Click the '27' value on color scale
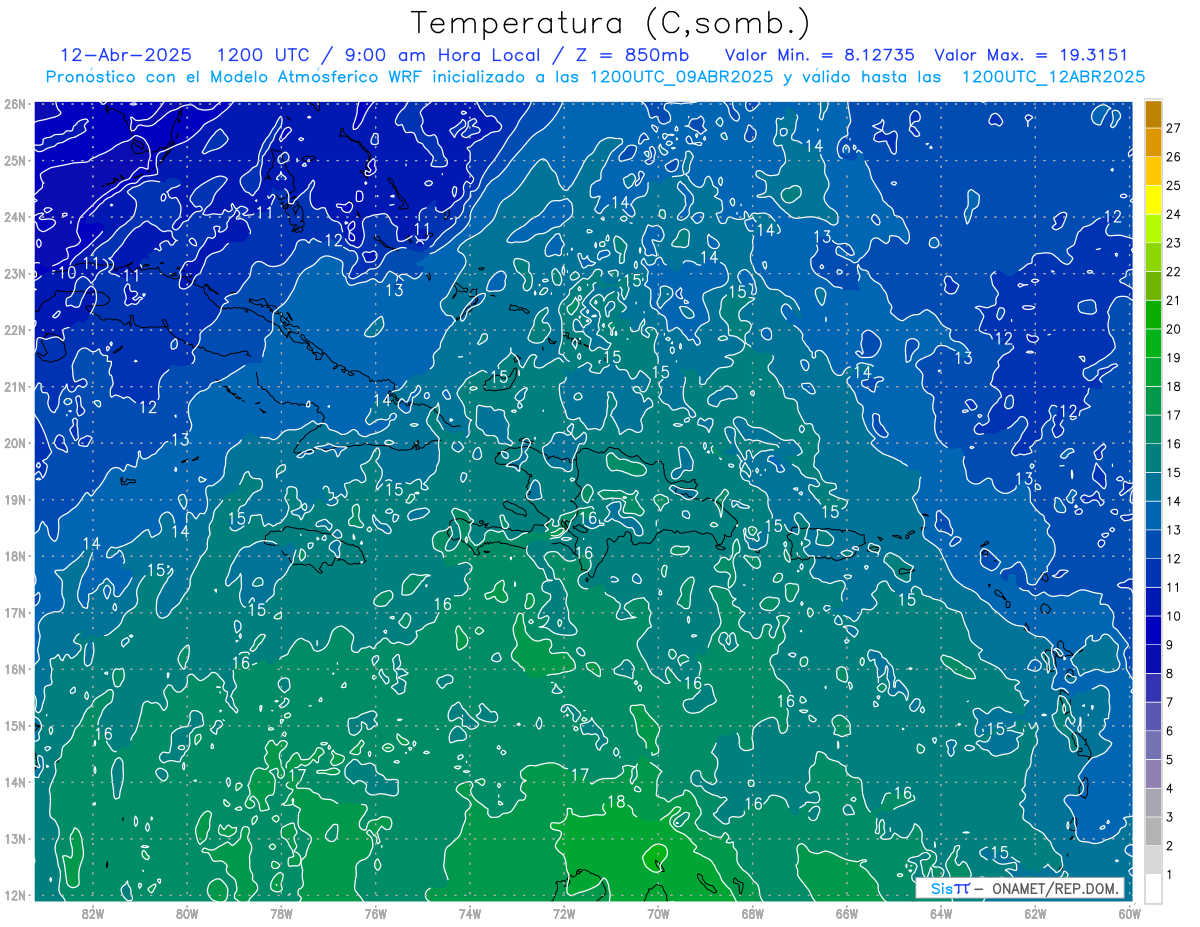 pyautogui.click(x=1174, y=128)
